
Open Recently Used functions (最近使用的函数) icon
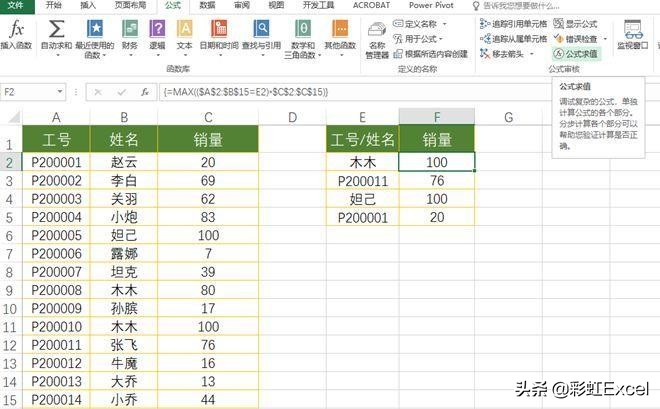point(95,29)
